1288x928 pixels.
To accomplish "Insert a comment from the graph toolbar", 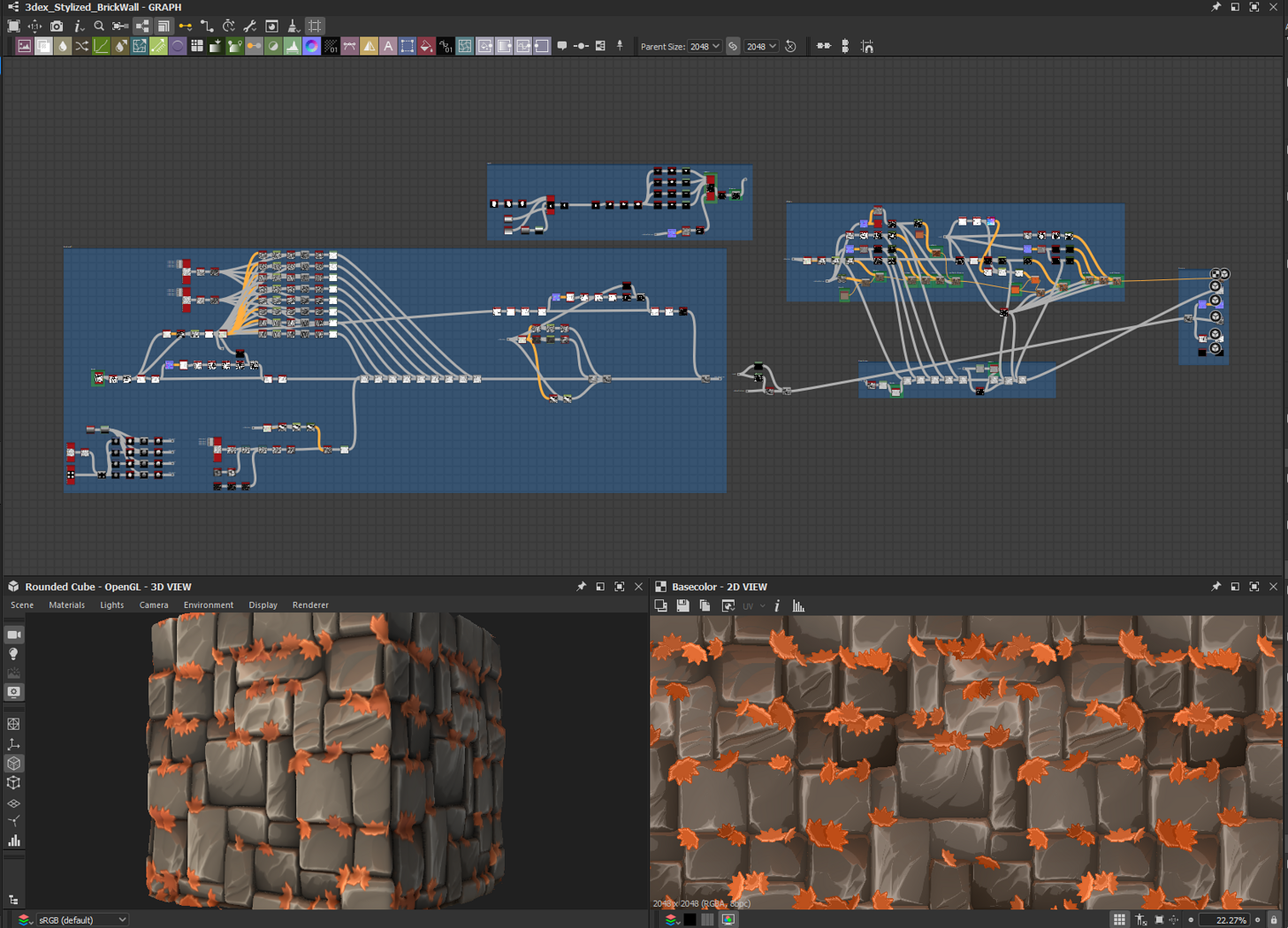I will pyautogui.click(x=562, y=46).
